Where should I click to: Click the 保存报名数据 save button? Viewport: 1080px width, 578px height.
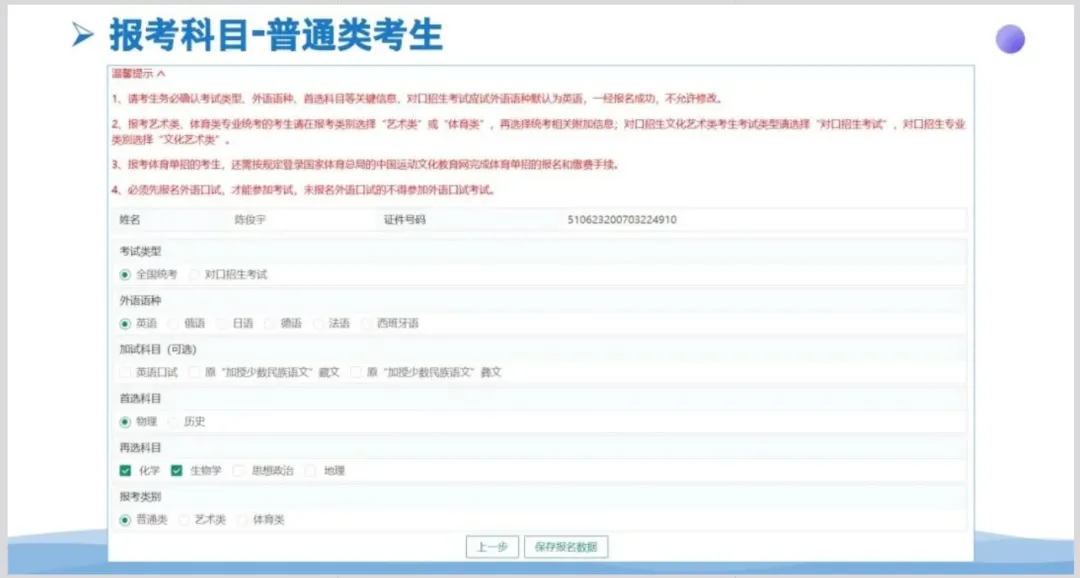point(565,547)
